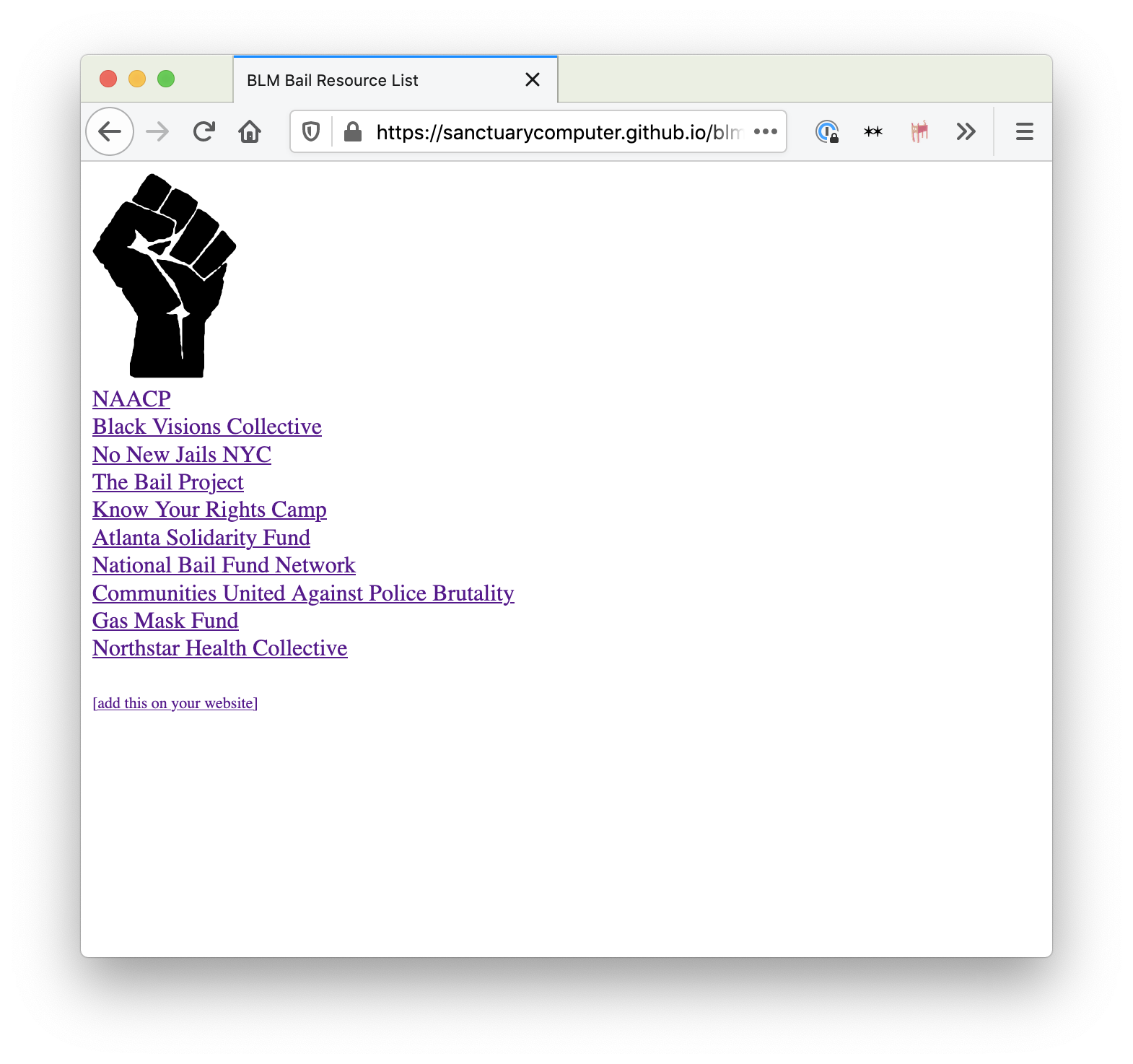View site security padlock details

coord(353,132)
